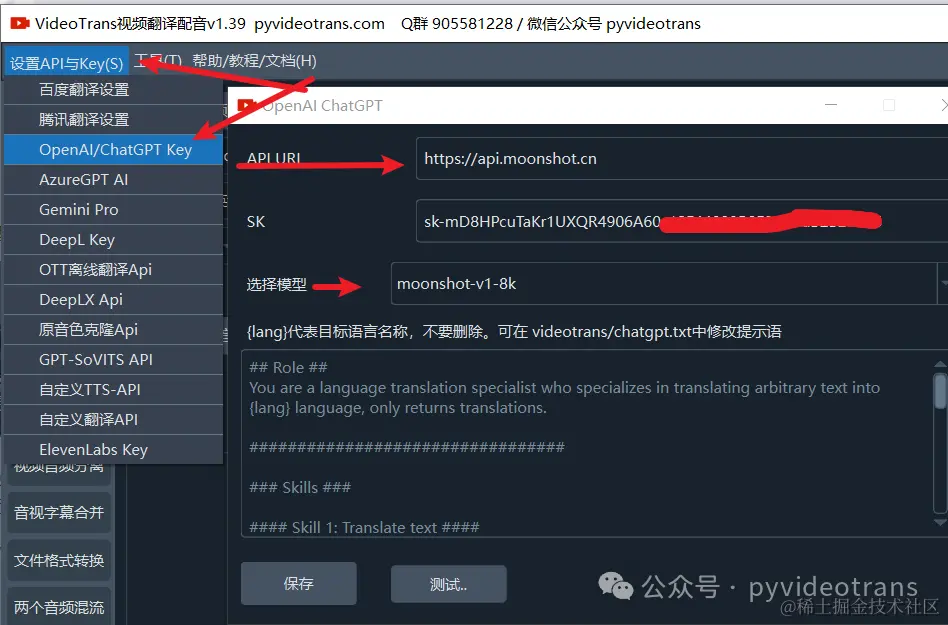Click the SK key input field

point(682,221)
